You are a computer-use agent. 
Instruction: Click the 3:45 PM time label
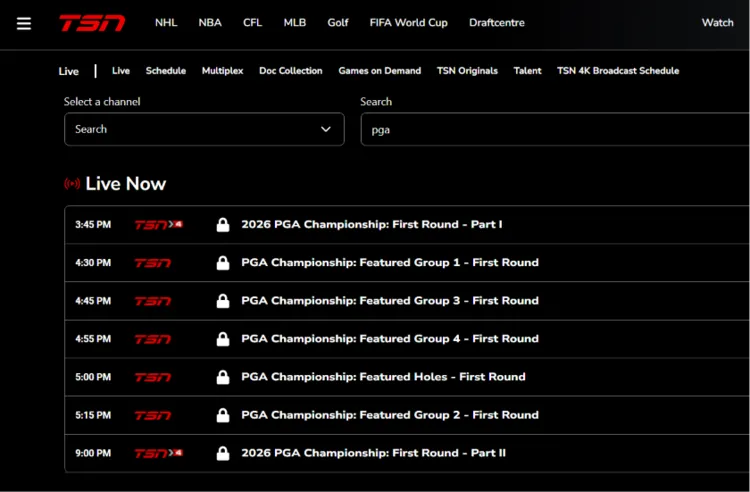(x=93, y=225)
